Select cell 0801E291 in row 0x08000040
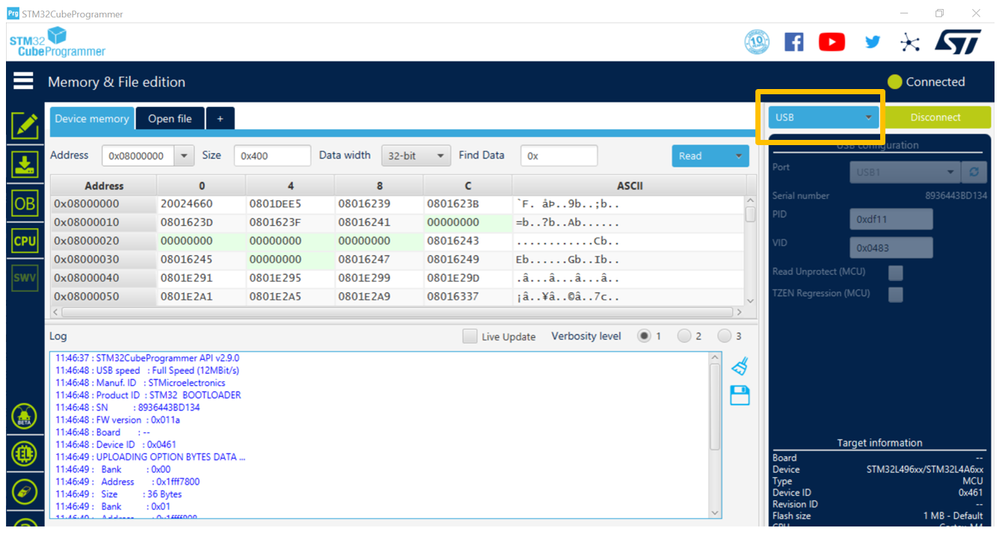 (x=201, y=278)
